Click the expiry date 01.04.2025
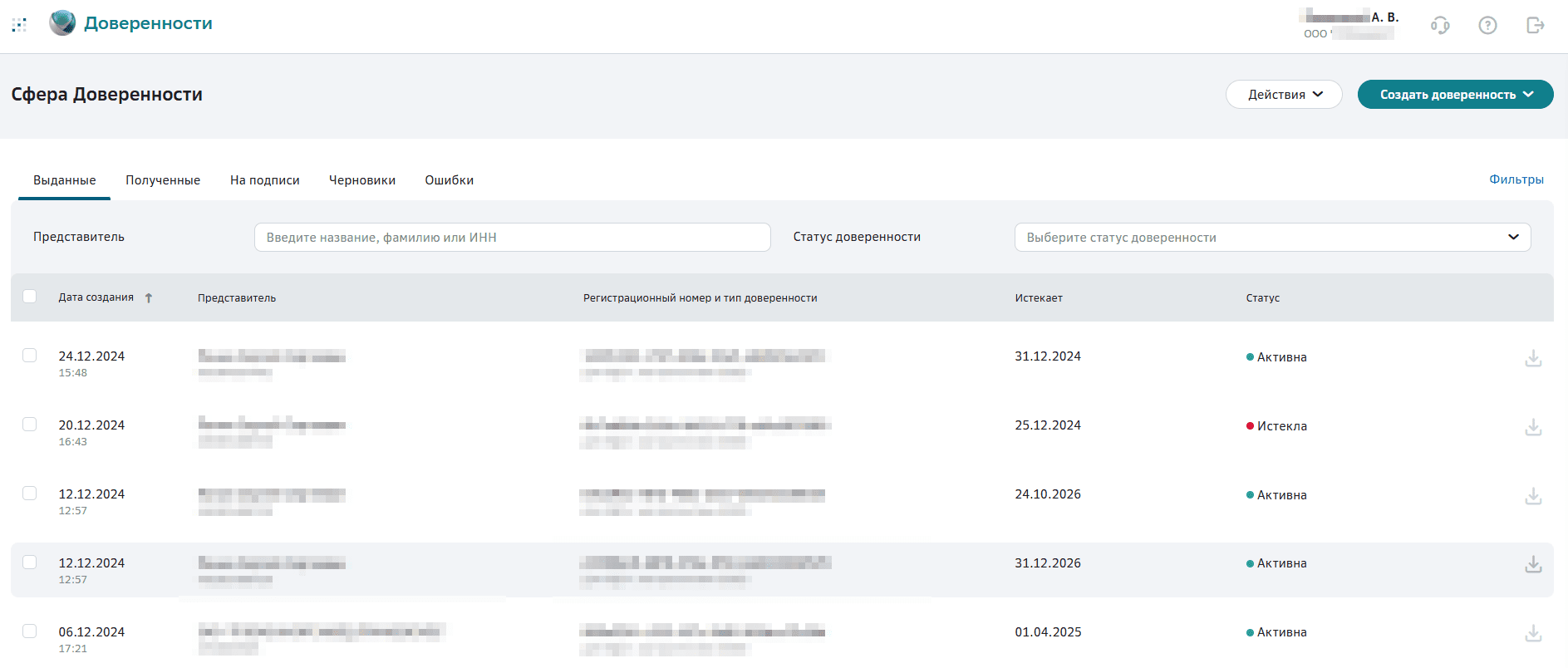Viewport: 1568px width, 668px height. (x=1048, y=632)
